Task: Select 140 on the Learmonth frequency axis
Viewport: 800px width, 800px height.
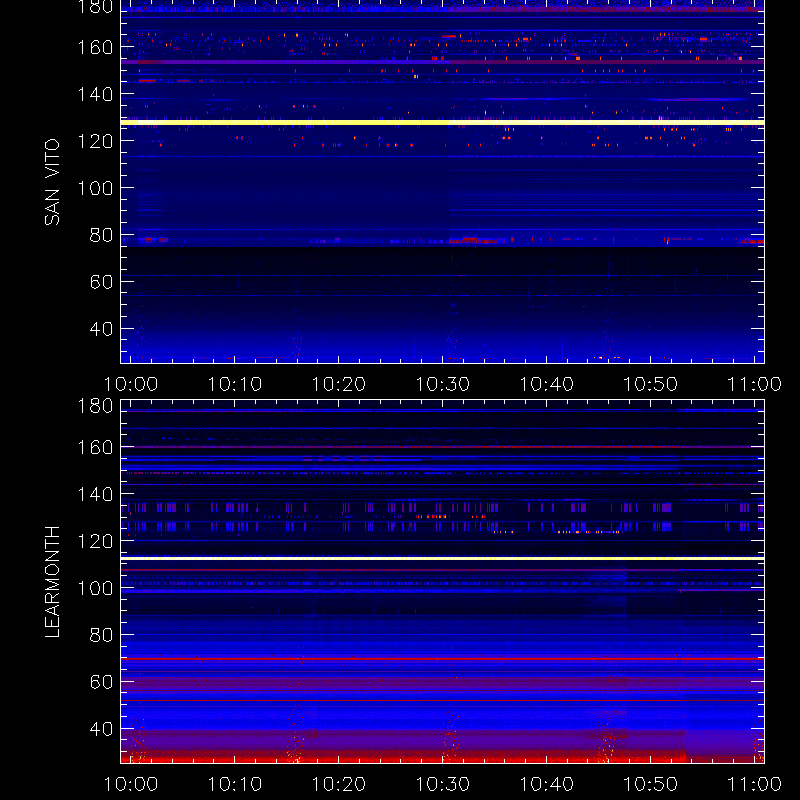Action: (95, 494)
